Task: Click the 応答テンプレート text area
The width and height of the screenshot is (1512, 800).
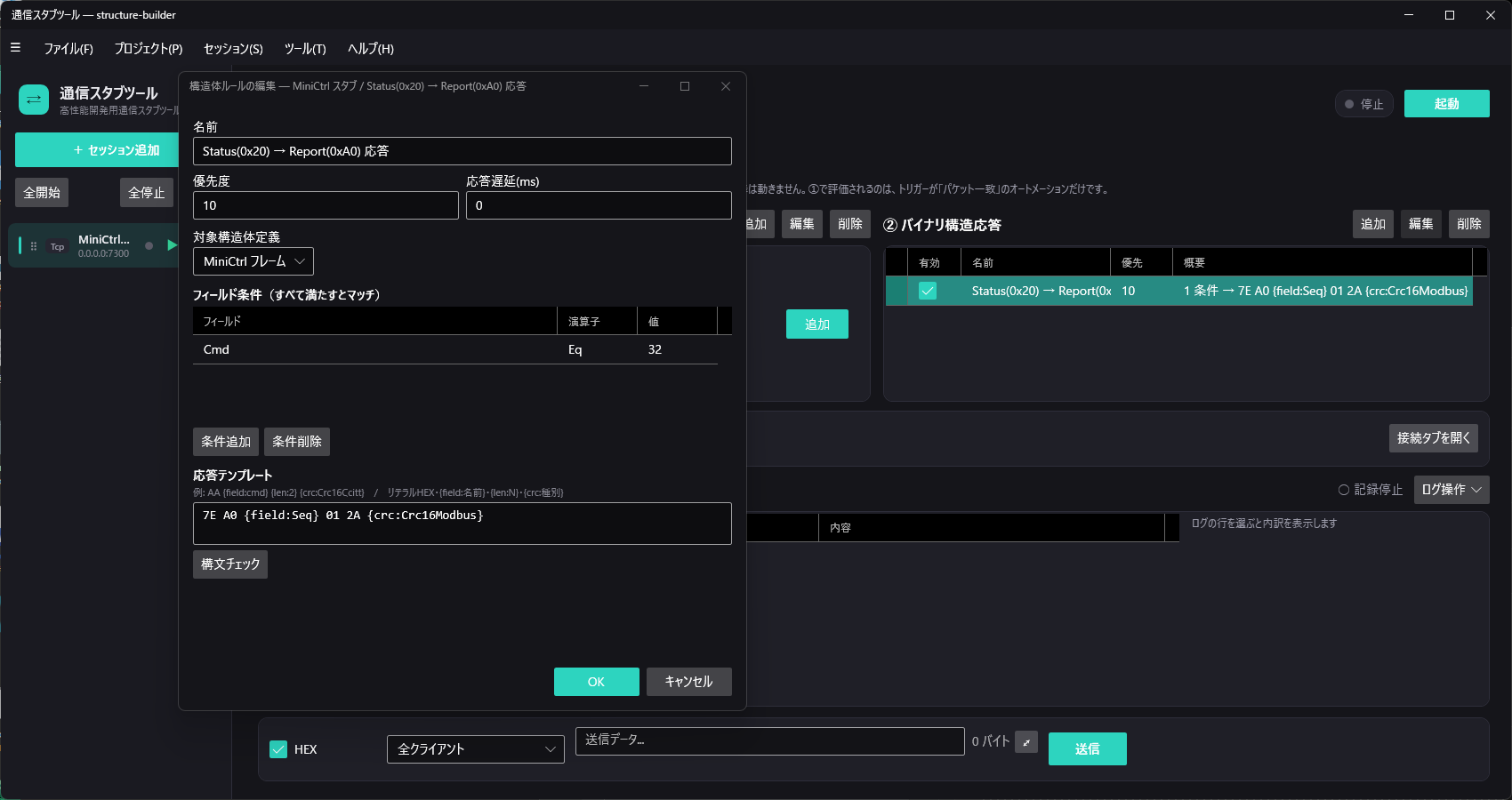Action: pos(462,524)
